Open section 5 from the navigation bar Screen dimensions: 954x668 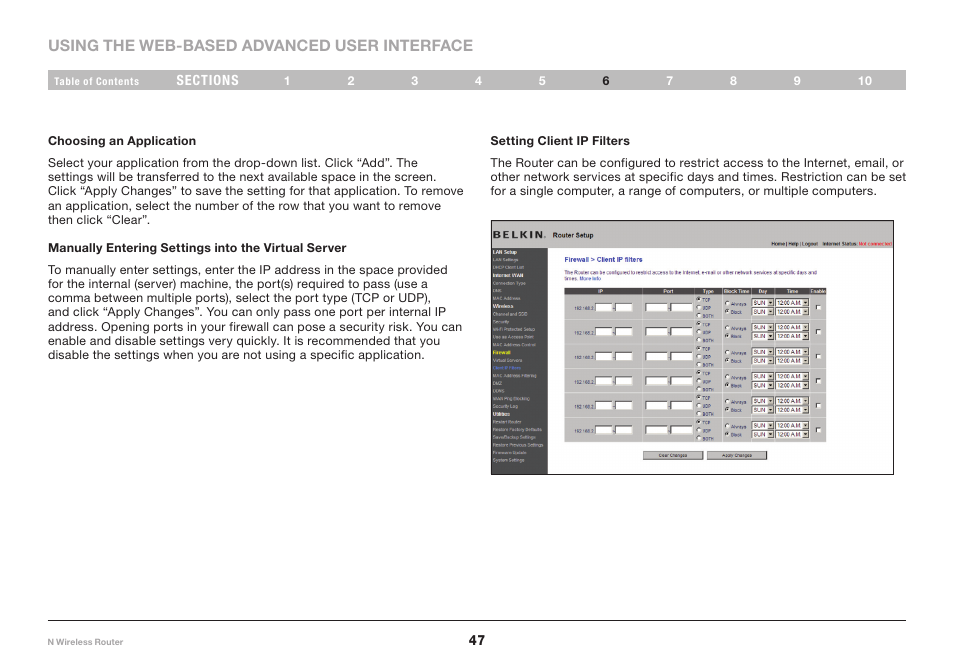coord(542,81)
